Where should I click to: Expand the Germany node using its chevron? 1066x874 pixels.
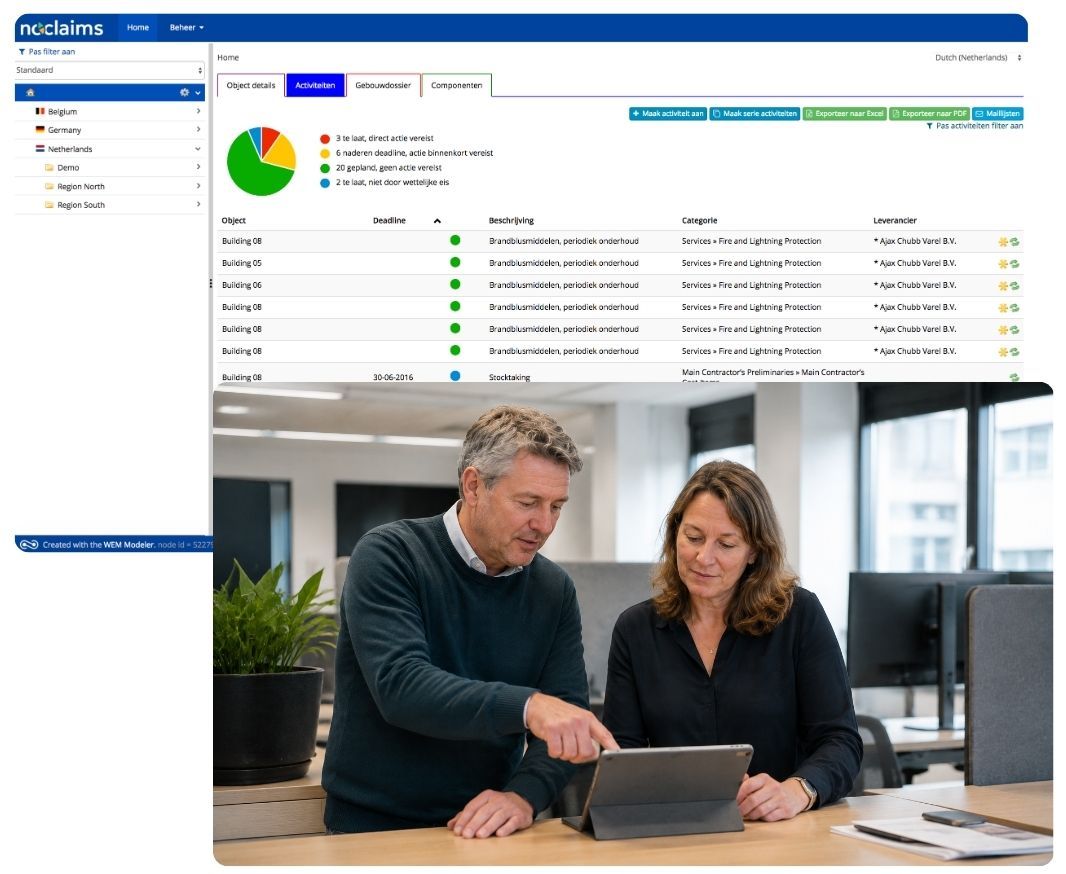(x=198, y=129)
